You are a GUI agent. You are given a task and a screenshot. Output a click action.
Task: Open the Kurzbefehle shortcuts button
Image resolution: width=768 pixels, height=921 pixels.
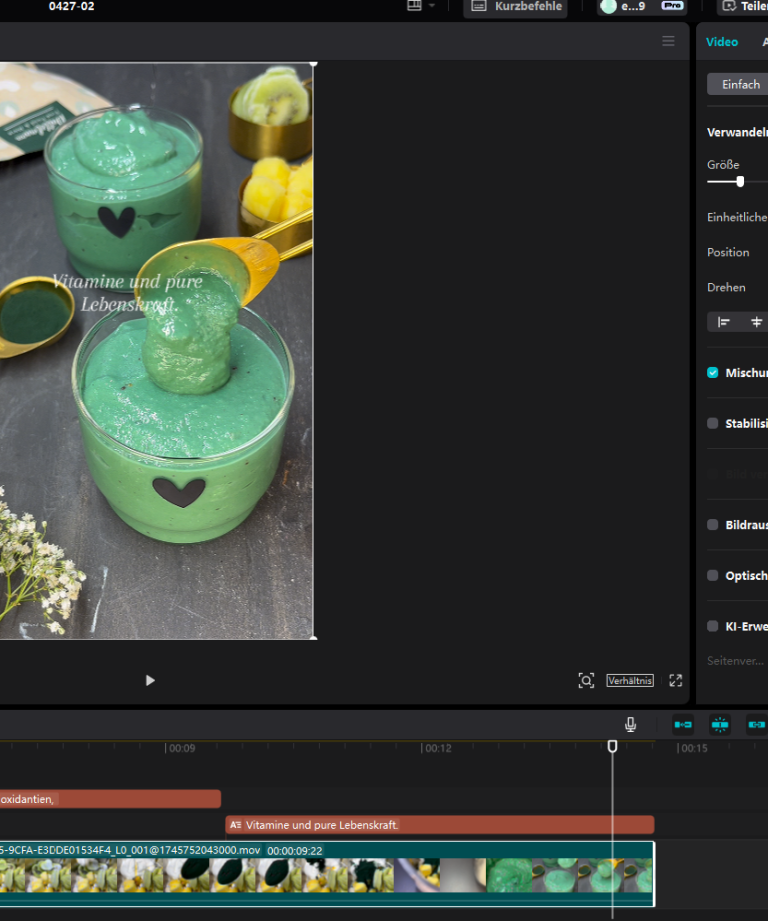point(516,6)
